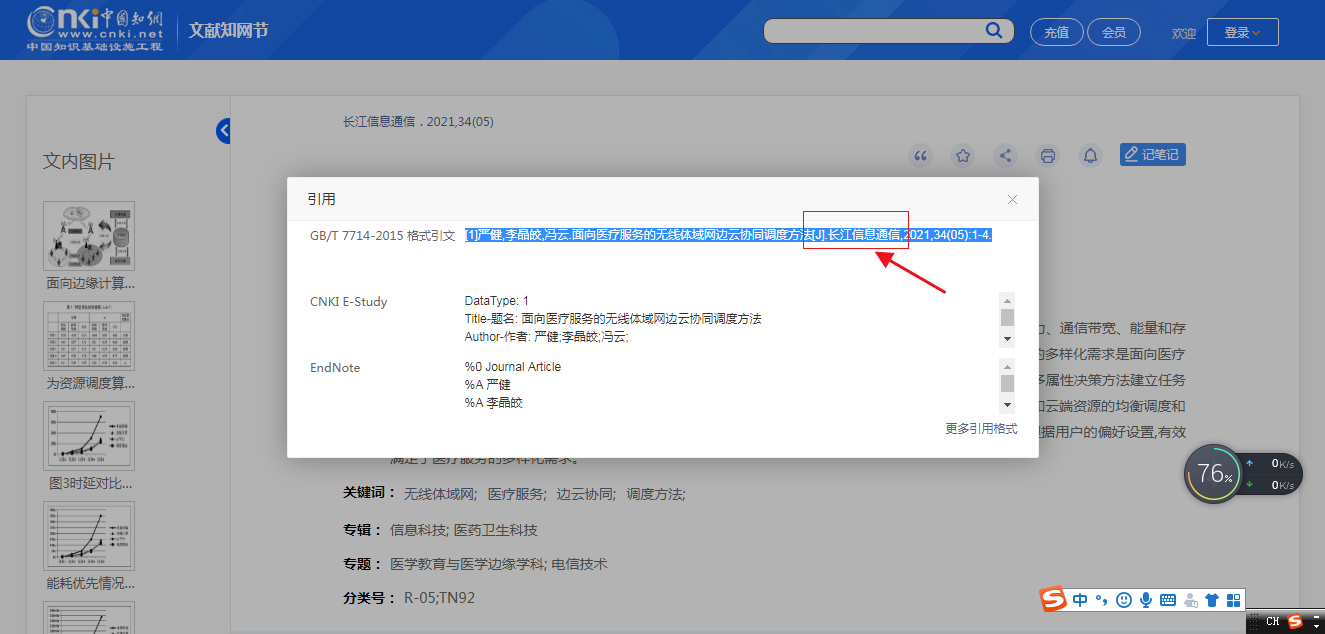Close the 引用 citation dialog
The height and width of the screenshot is (634, 1325).
pyautogui.click(x=1012, y=200)
